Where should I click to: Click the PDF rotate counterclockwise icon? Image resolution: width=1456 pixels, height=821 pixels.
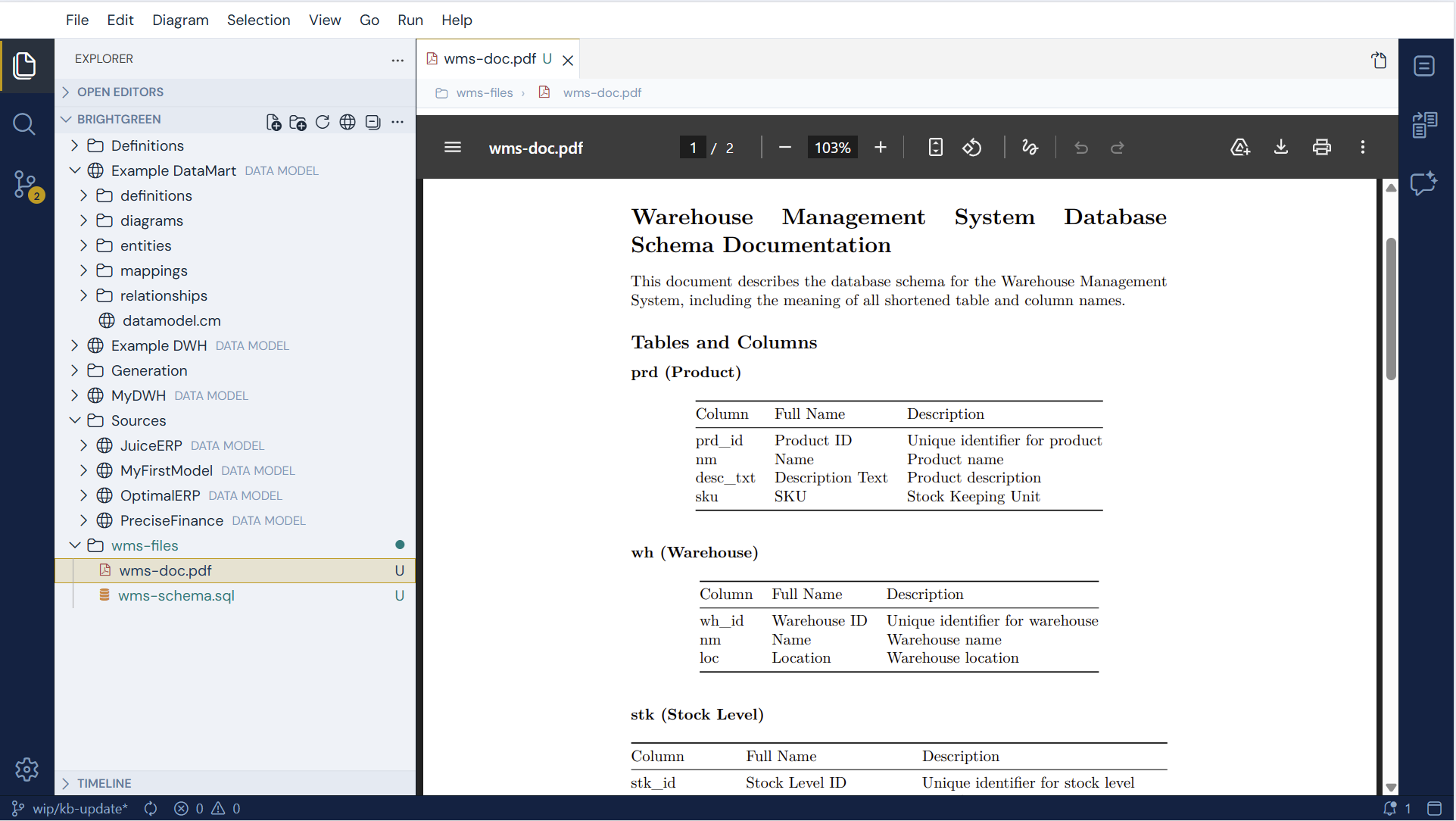[972, 148]
